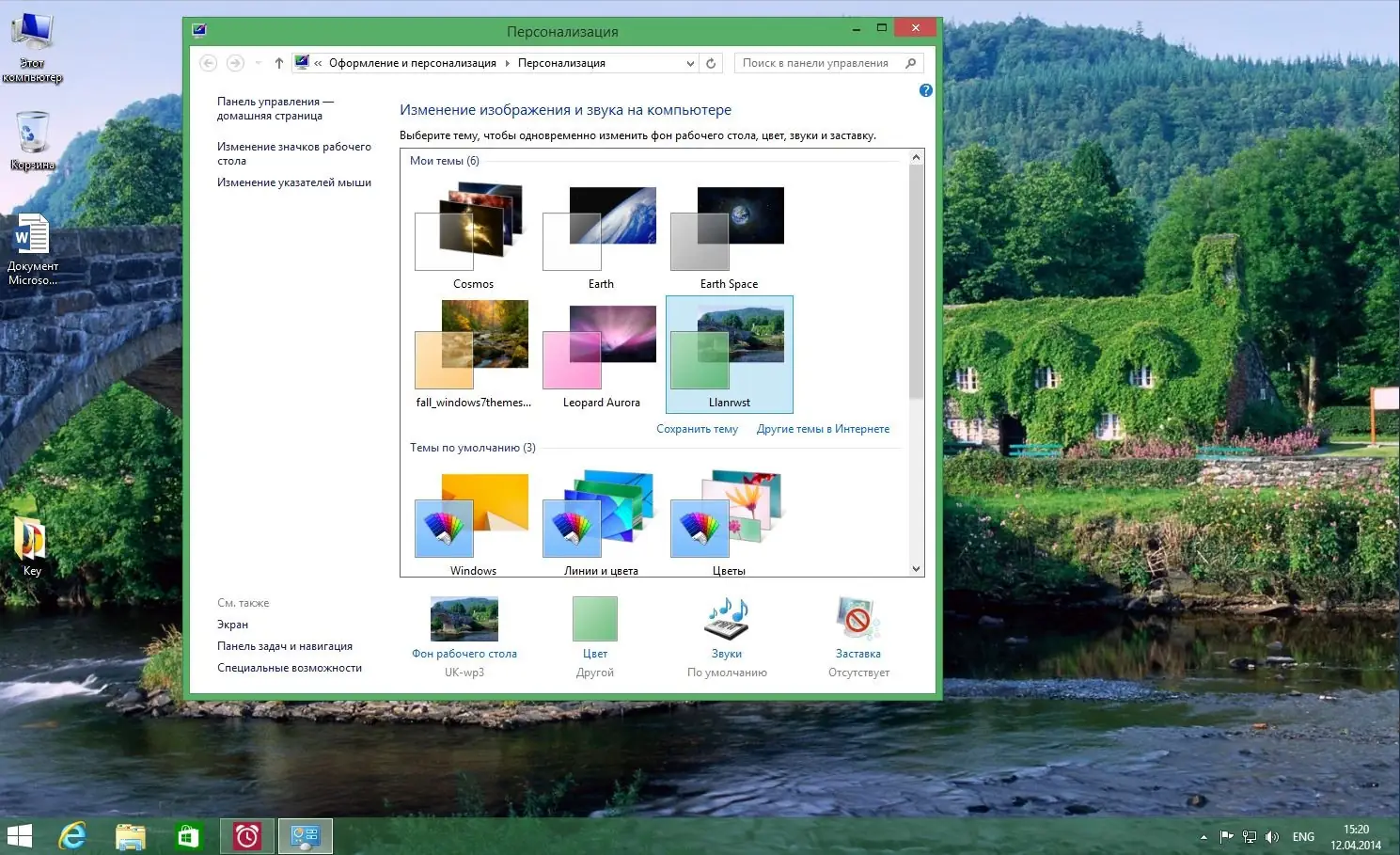The width and height of the screenshot is (1400, 855).
Task: Open 'Специальные возможности' link
Action: pyautogui.click(x=290, y=668)
